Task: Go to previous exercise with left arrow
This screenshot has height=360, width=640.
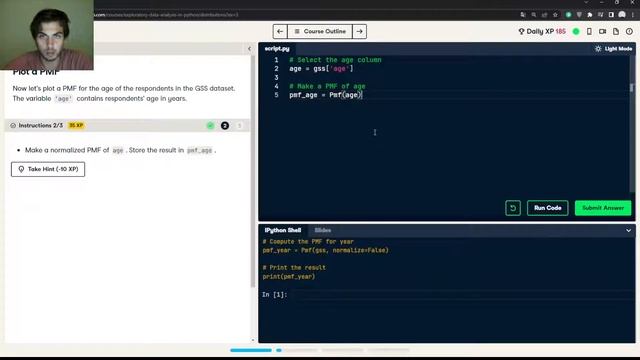Action: 280,31
